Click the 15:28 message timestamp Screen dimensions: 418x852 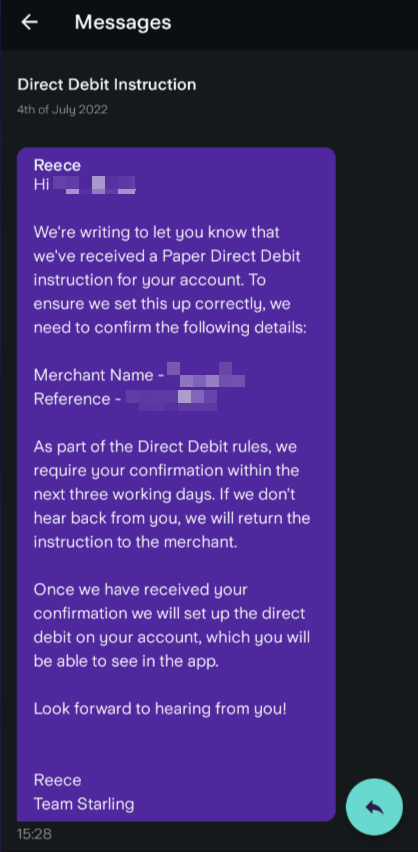34,834
